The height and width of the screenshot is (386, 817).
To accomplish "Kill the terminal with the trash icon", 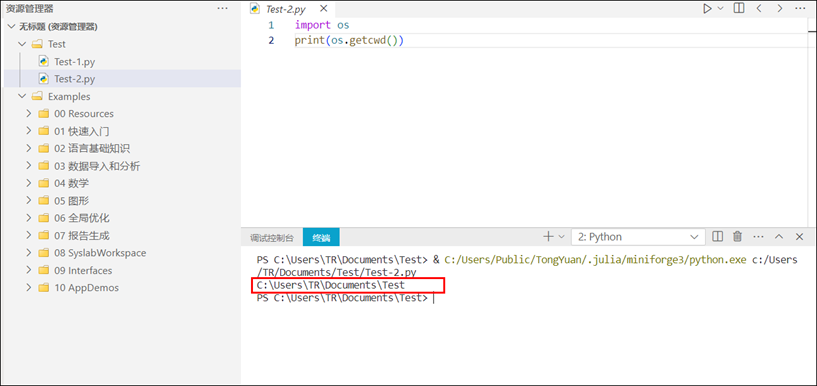I will pos(737,236).
